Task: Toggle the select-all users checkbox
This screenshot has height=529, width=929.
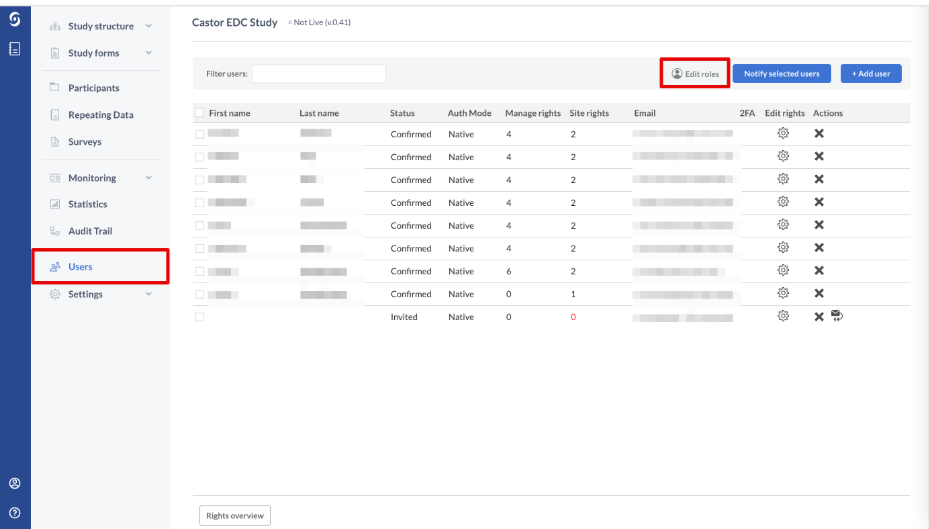Action: pyautogui.click(x=200, y=113)
